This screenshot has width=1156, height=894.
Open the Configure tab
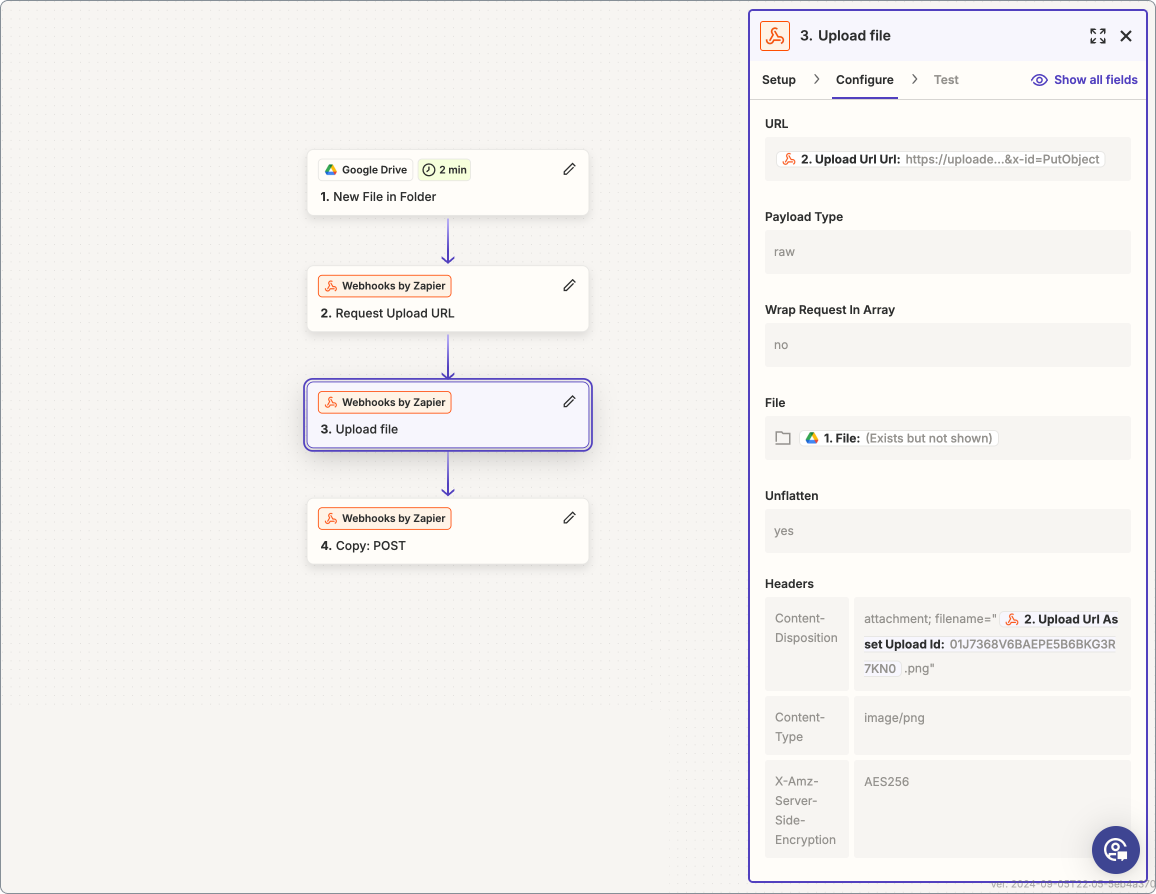pos(865,80)
